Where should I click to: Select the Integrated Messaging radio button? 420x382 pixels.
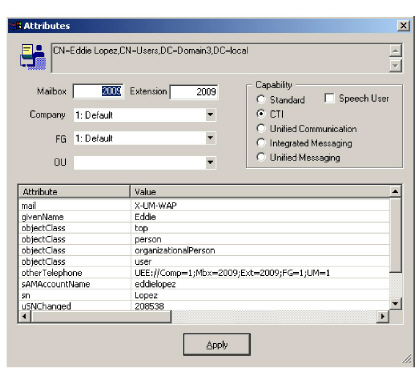(261, 143)
